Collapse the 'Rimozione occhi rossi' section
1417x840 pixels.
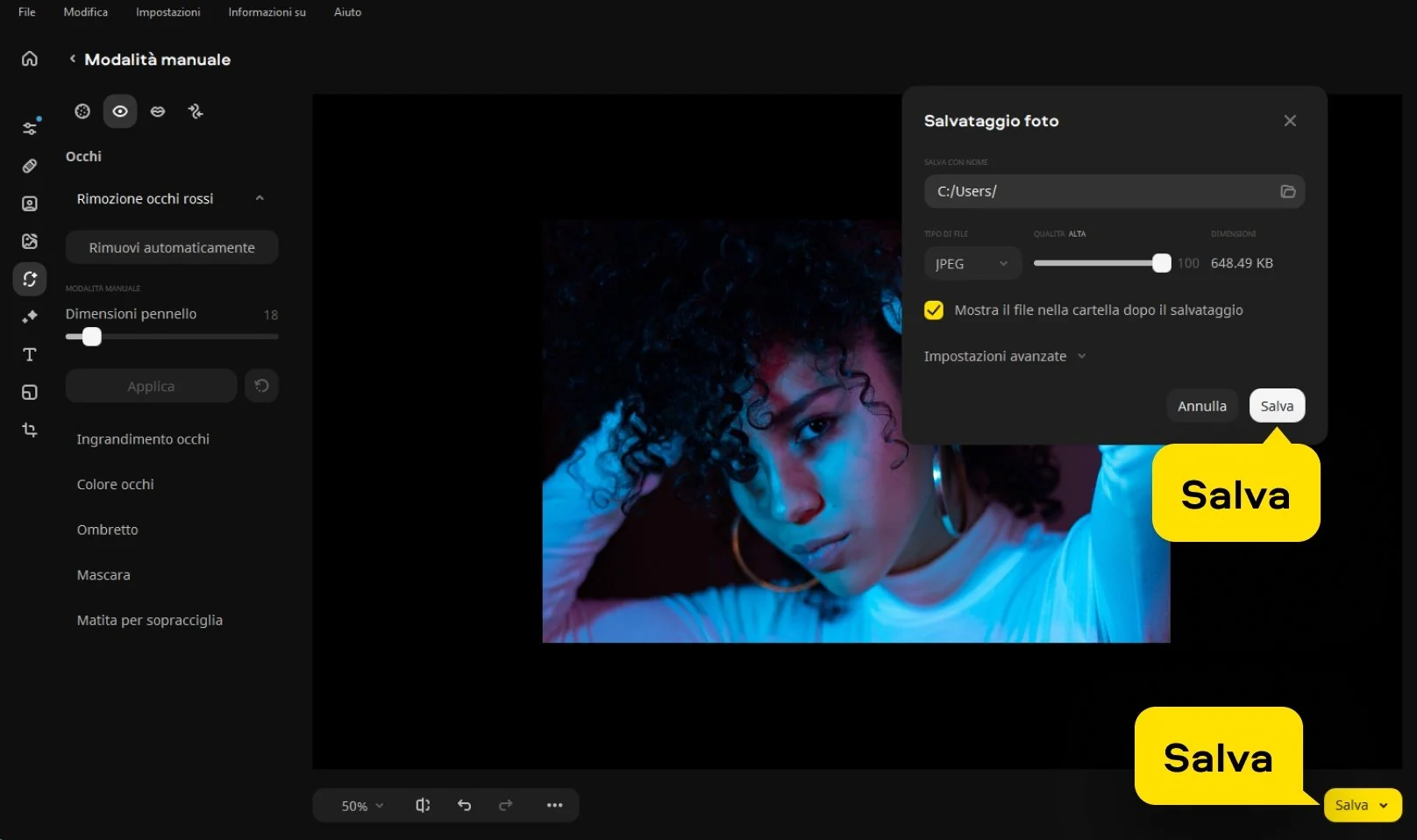[260, 199]
